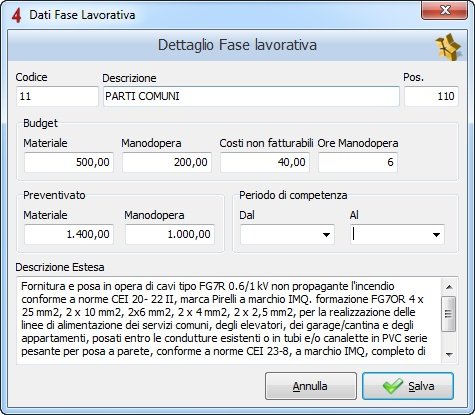Click Preventivato Materiale field 1.400,00
This screenshot has height=415, width=475.
pyautogui.click(x=69, y=234)
